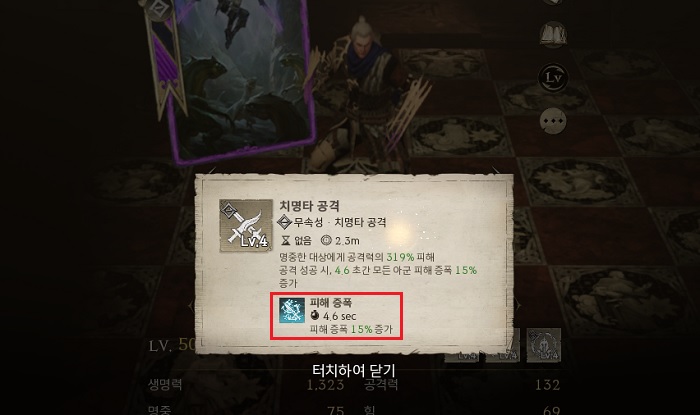Open the book codex icon
Viewport: 700px width, 415px height.
pyautogui.click(x=553, y=34)
